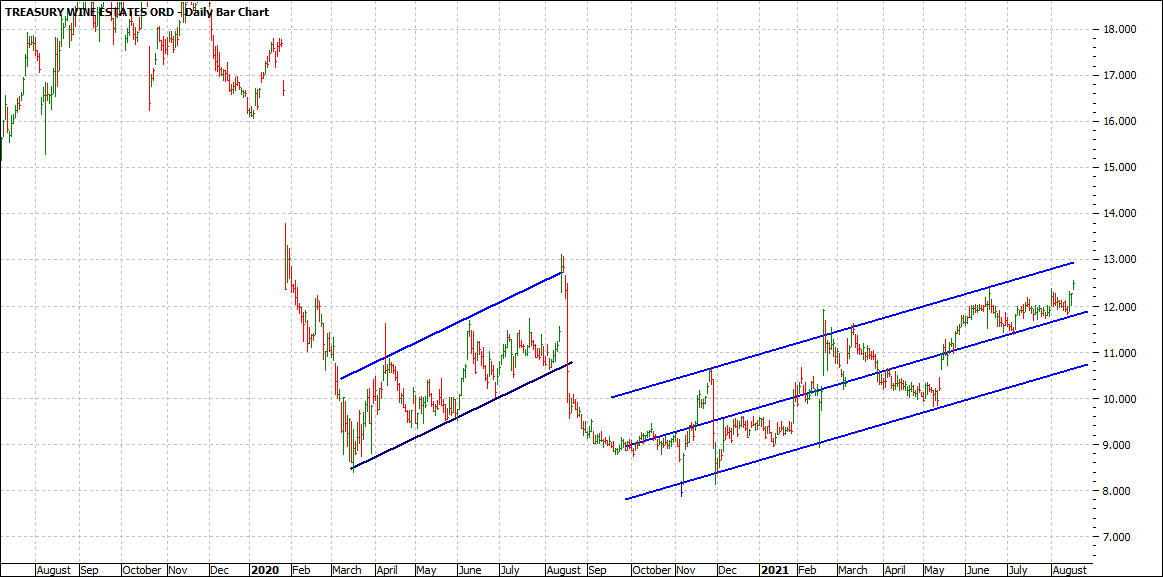Viewport: 1163px width, 577px height.
Task: Select the upper blue trendline of 2020 channel
Action: click(x=452, y=326)
